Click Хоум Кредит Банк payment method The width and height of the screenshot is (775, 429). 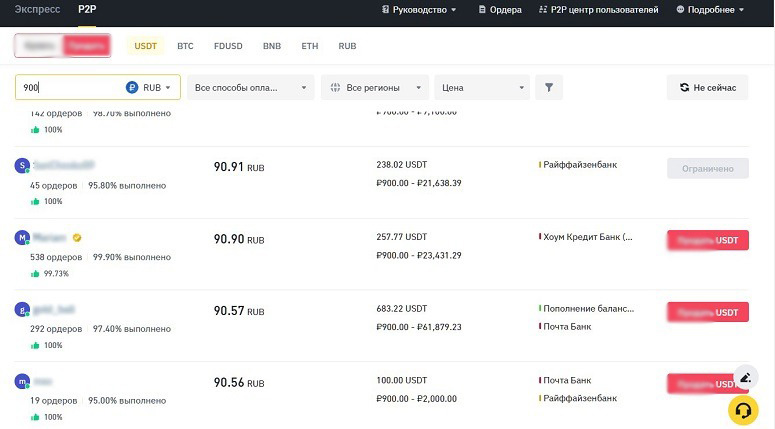(586, 237)
